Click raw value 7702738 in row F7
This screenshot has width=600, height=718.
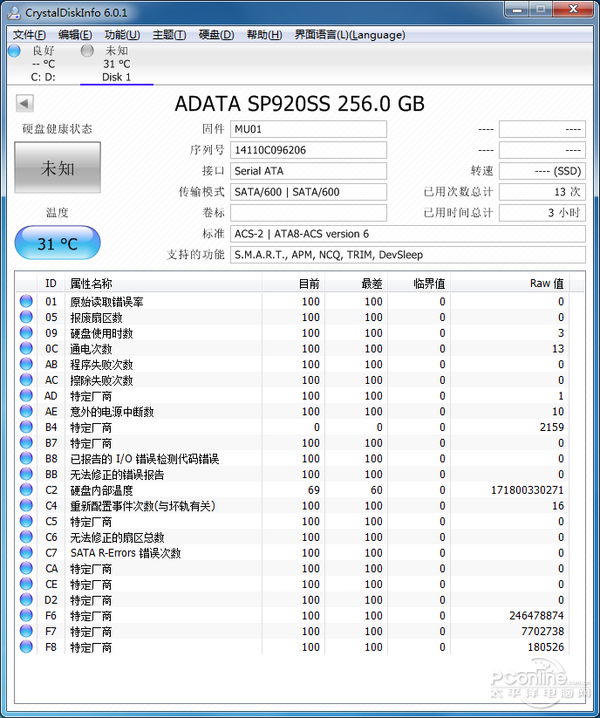[x=542, y=631]
